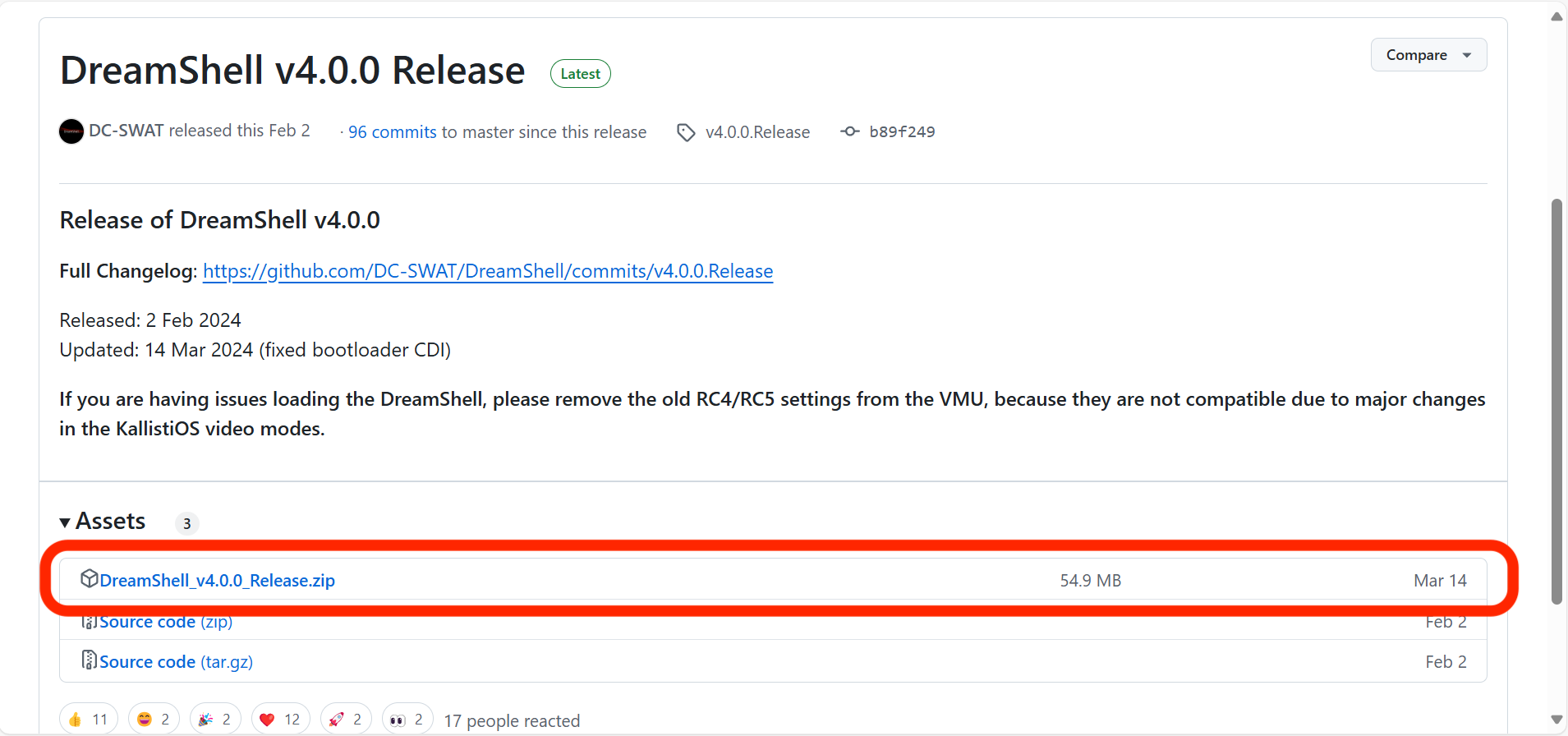The height and width of the screenshot is (736, 1568).
Task: Click the commit icon beside b89f249
Action: [850, 131]
